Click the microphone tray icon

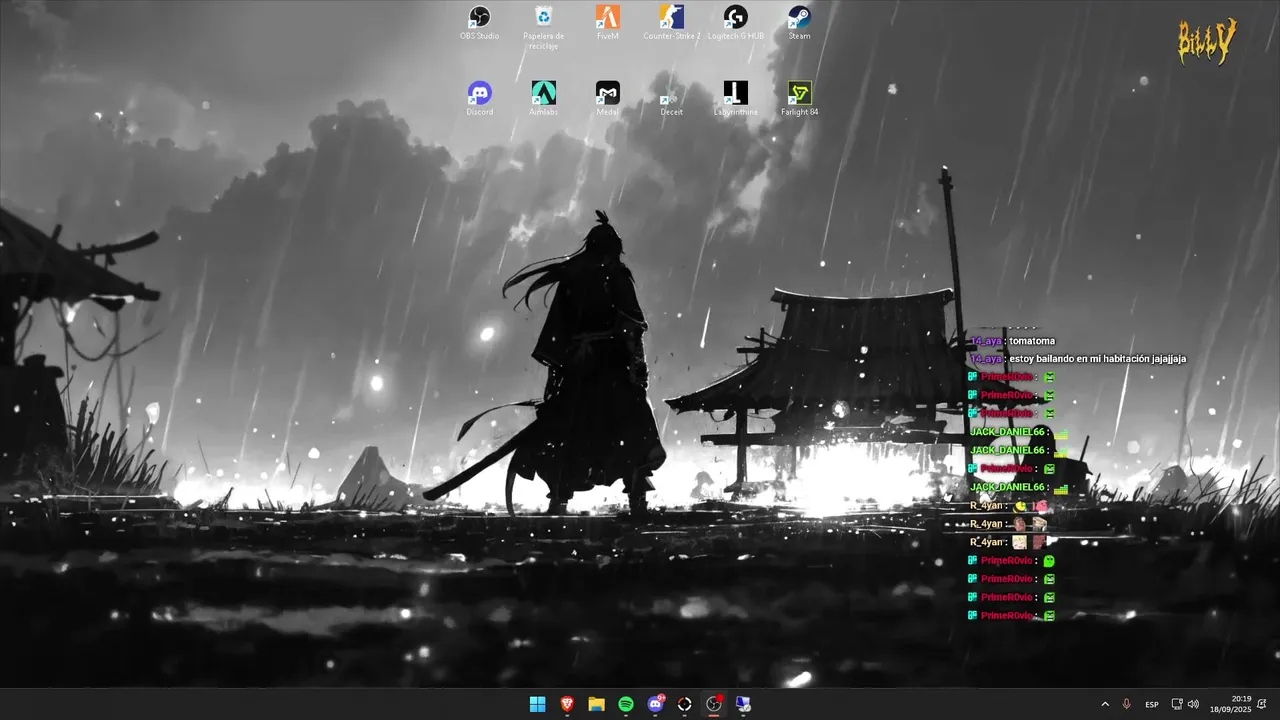click(x=1127, y=704)
